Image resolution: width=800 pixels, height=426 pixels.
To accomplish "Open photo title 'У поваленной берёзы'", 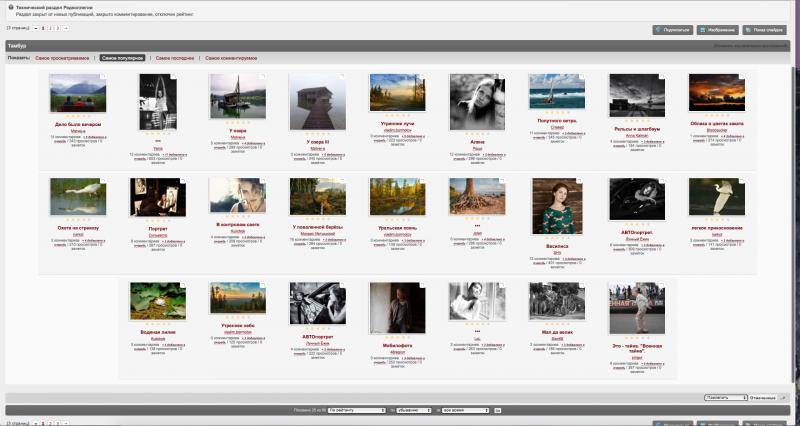I will 317,227.
